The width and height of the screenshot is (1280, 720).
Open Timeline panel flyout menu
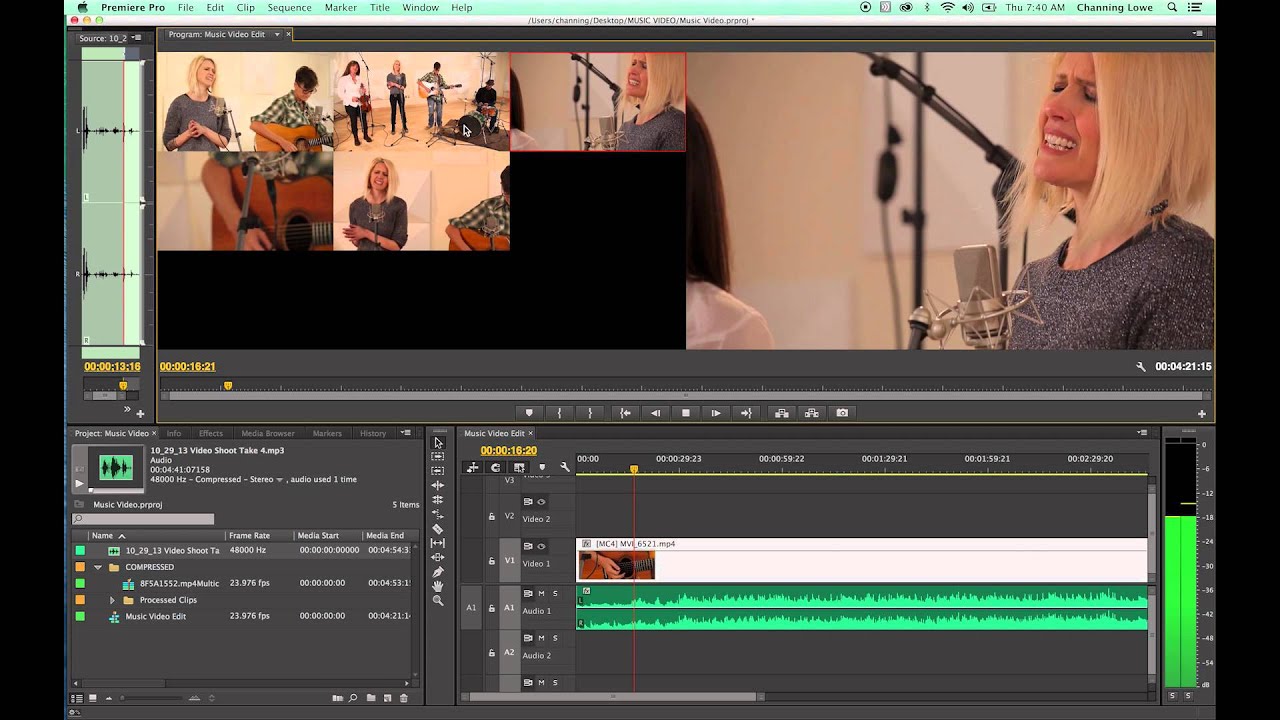coord(1142,433)
